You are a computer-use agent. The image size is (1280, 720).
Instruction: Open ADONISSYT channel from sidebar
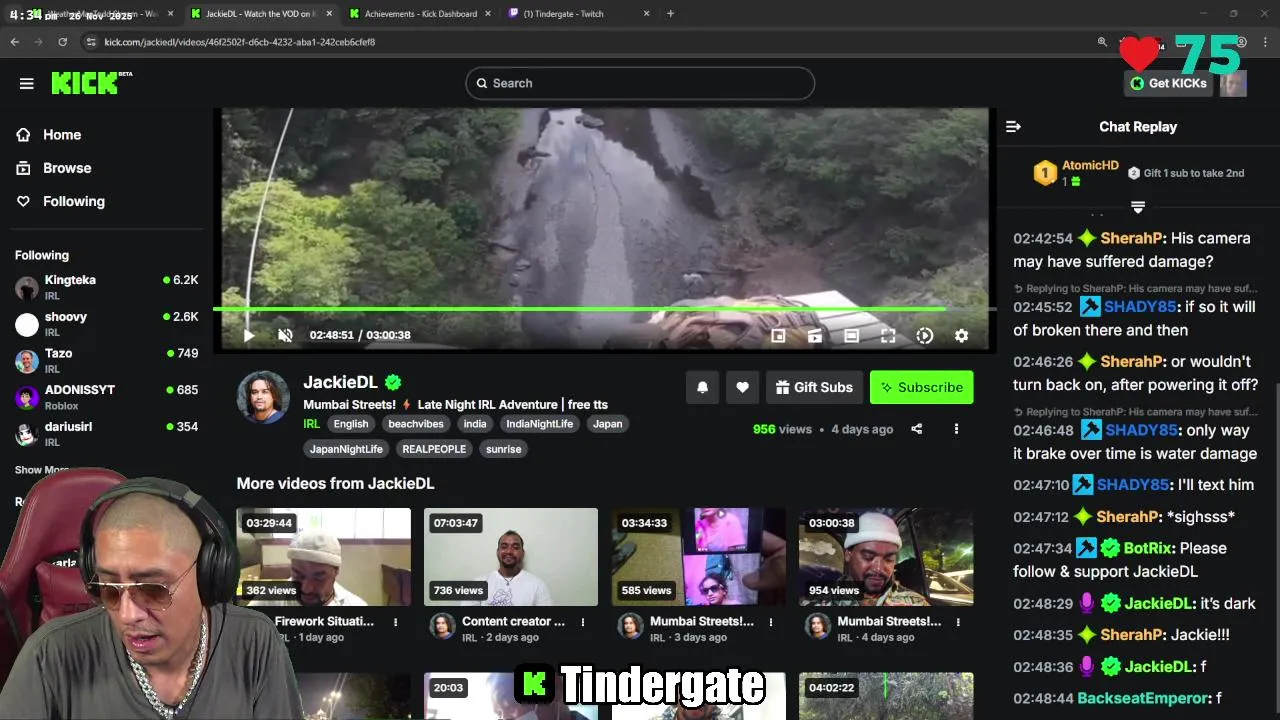[106, 397]
